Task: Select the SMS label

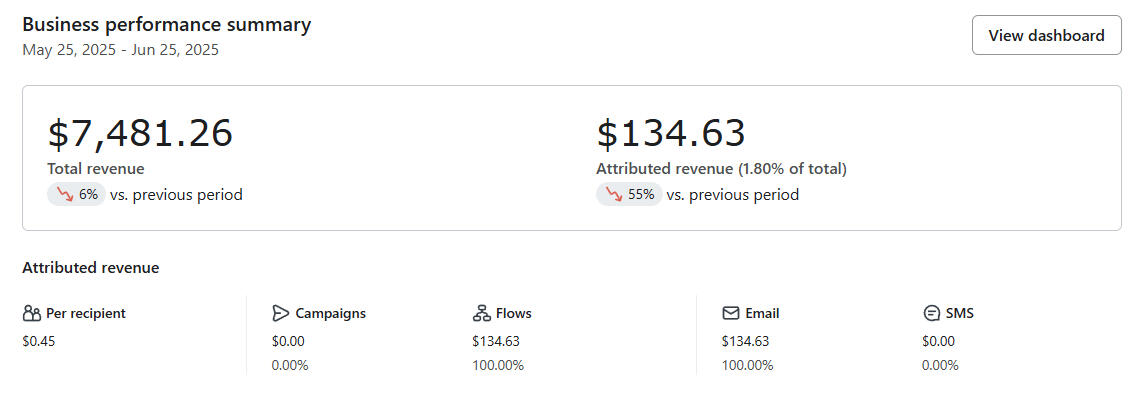Action: [959, 314]
